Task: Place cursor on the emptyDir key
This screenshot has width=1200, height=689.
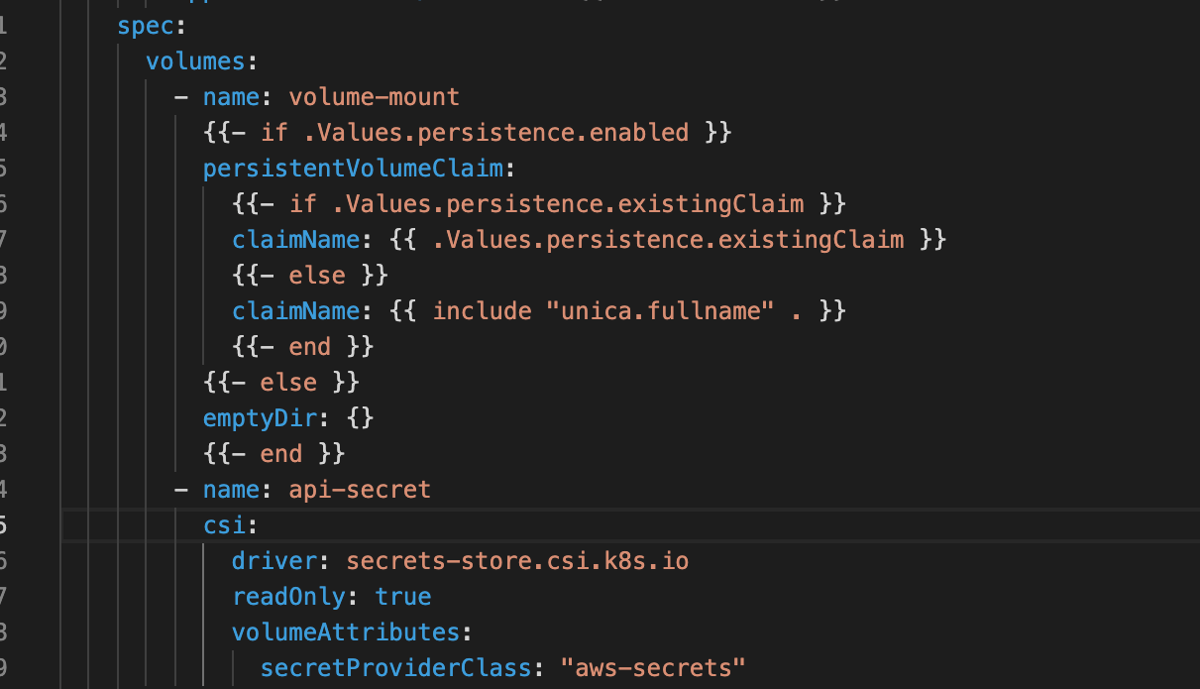Action: tap(259, 418)
